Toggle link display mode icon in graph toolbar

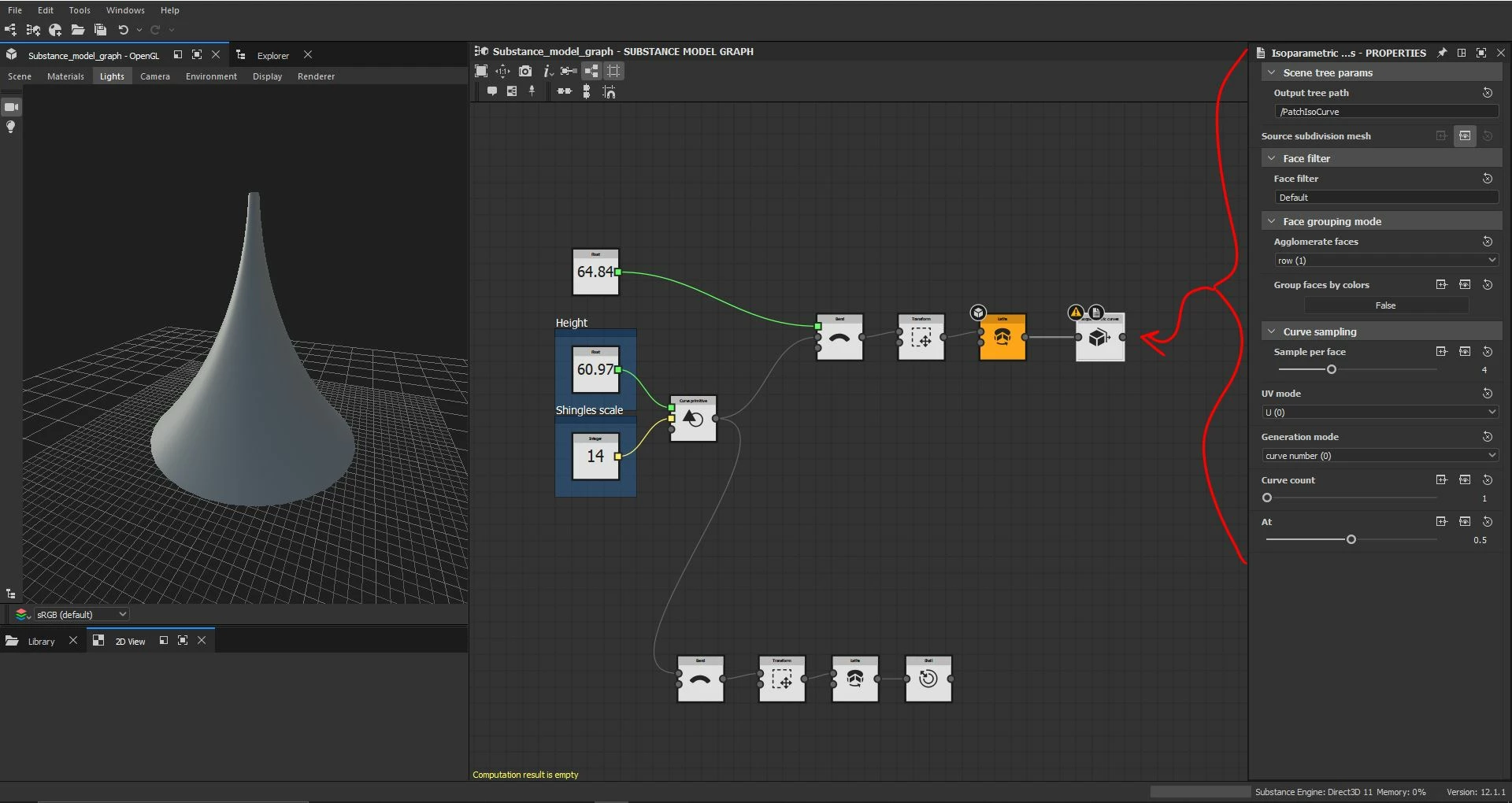(x=569, y=71)
